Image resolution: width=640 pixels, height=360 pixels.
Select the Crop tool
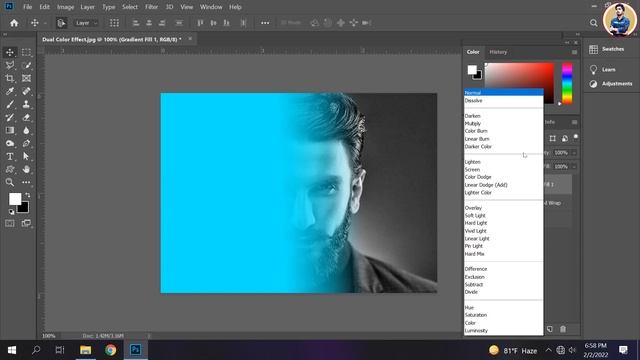click(10, 78)
